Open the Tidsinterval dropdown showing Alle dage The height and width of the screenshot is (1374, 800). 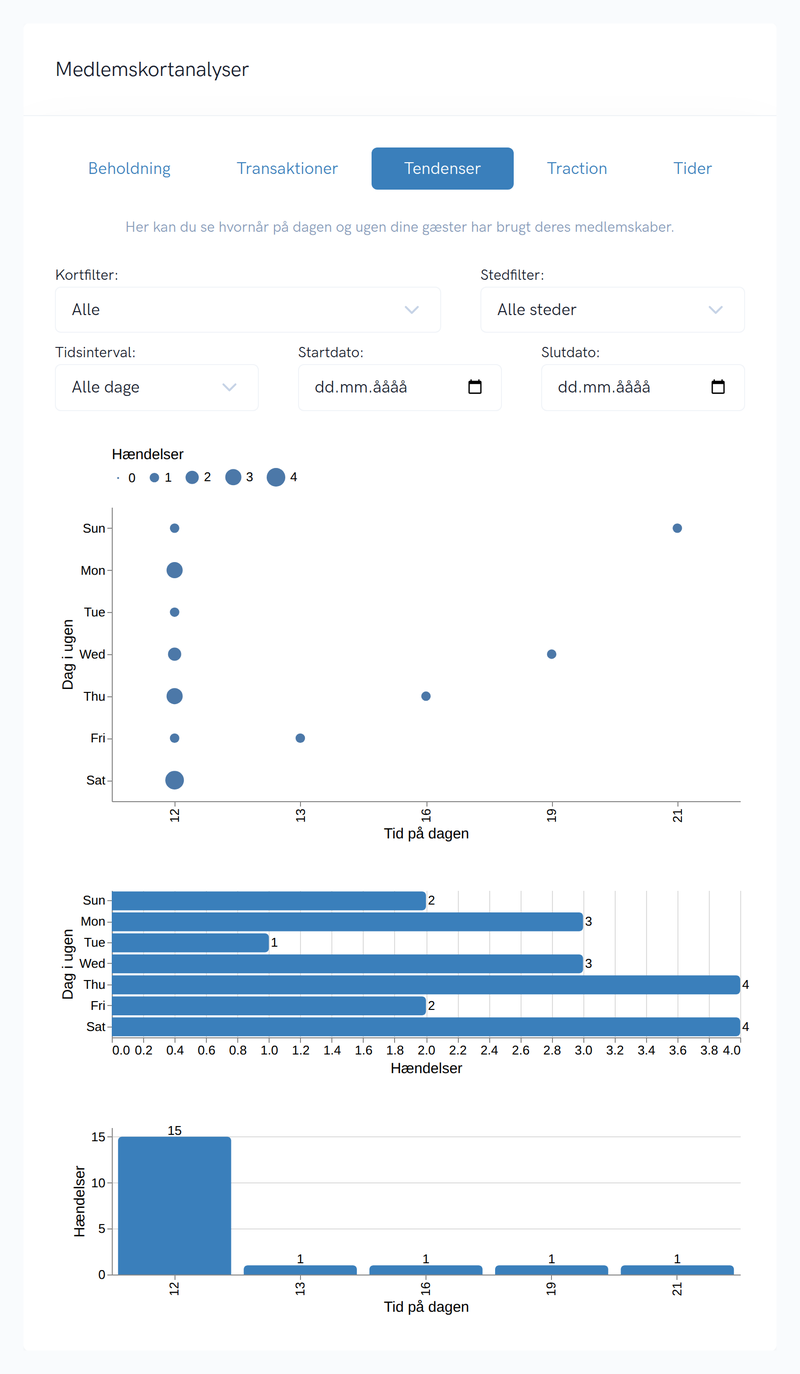click(x=157, y=387)
